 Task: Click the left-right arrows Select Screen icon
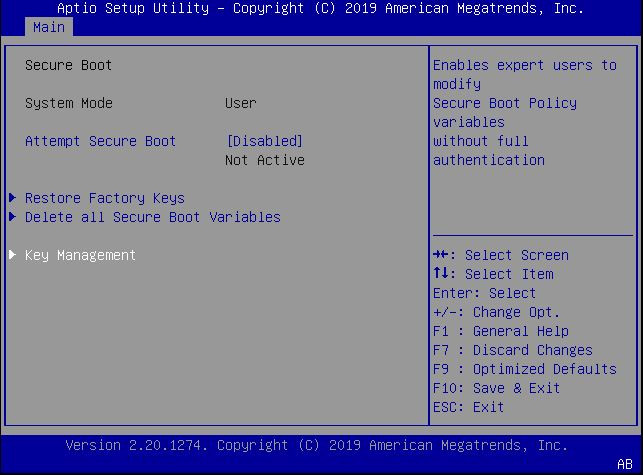[444, 255]
